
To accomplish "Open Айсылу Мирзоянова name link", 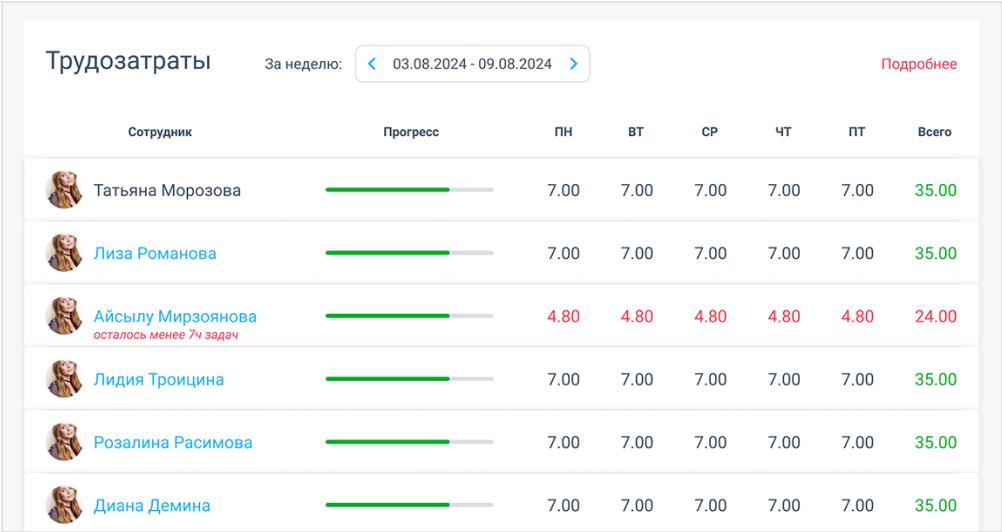I will click(175, 316).
